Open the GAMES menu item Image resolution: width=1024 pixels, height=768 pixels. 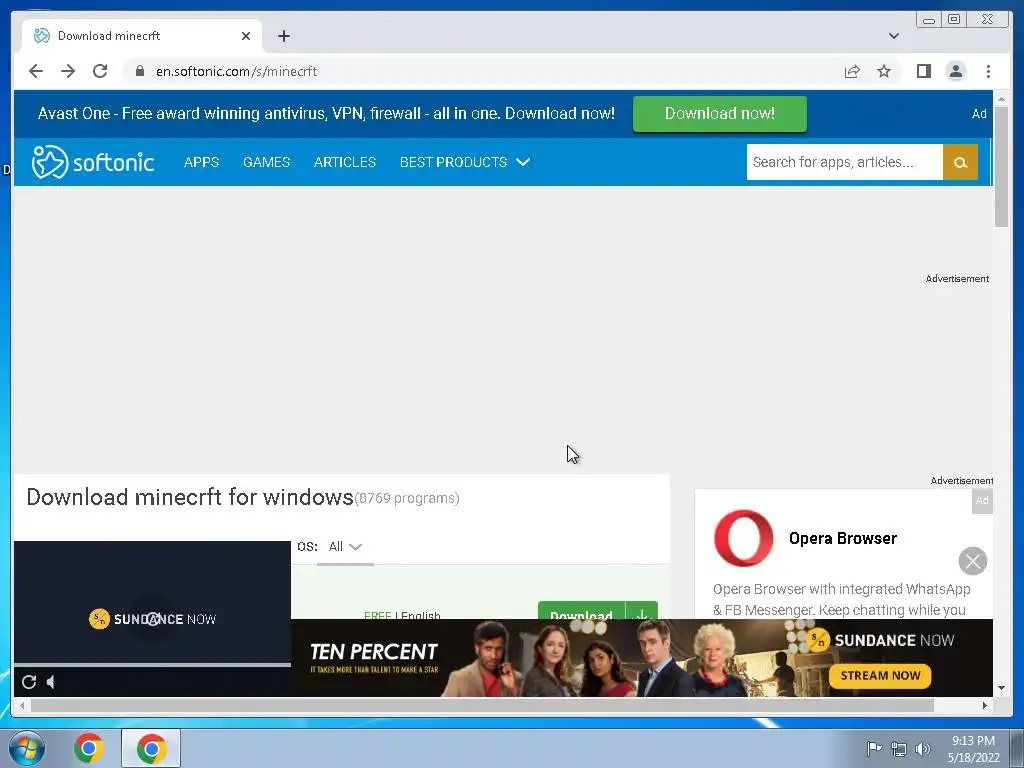coord(266,162)
